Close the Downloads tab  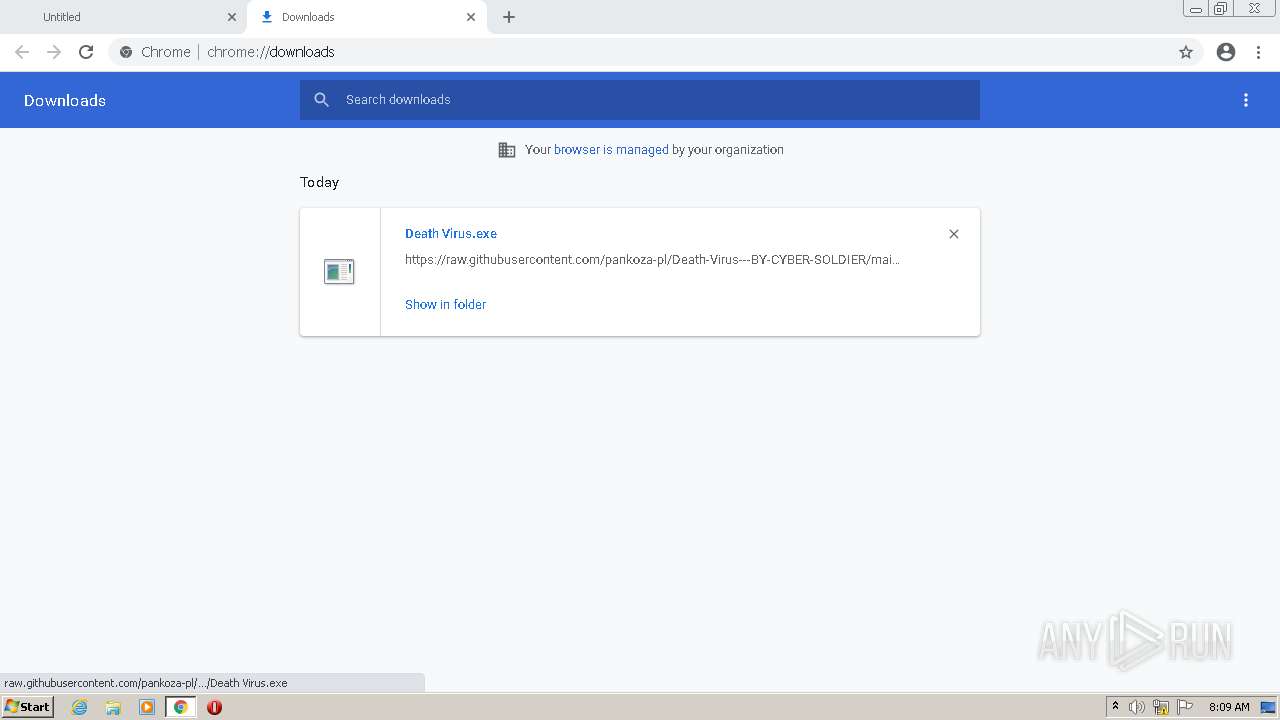tap(471, 17)
